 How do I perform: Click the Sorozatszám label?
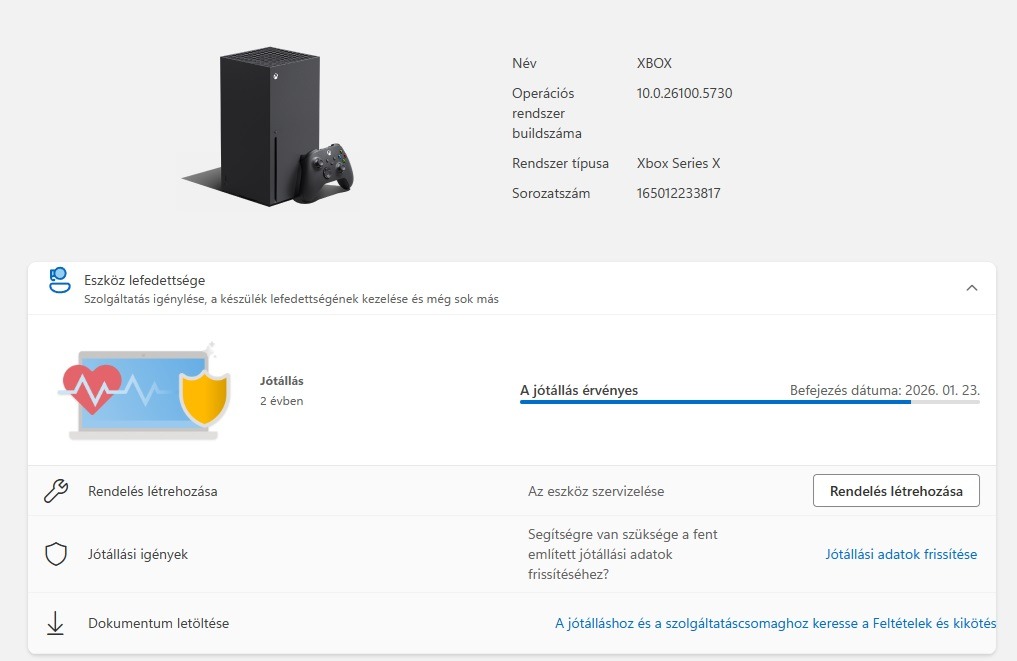(x=551, y=193)
